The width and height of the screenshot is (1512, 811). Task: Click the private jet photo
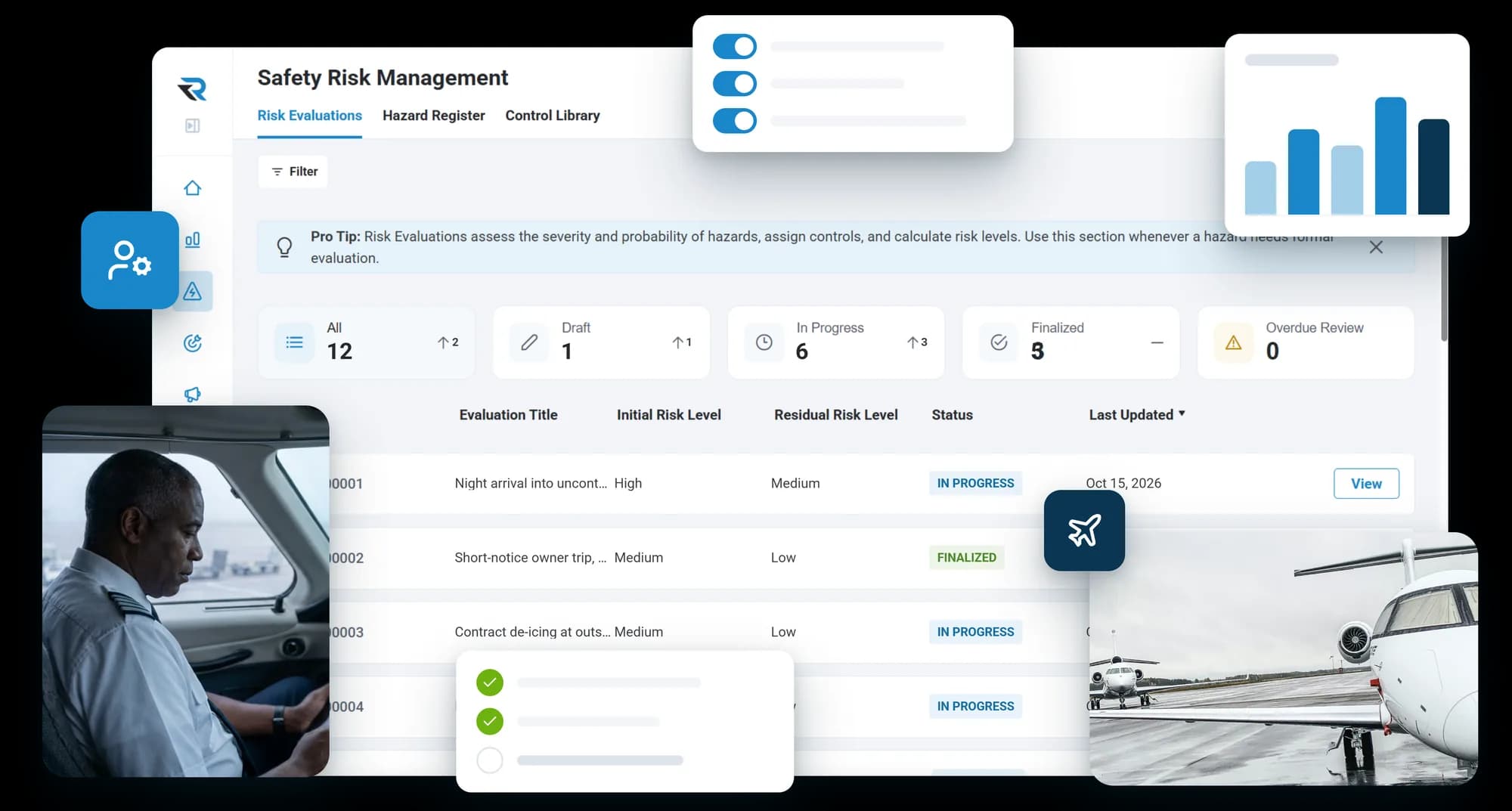(x=1284, y=658)
